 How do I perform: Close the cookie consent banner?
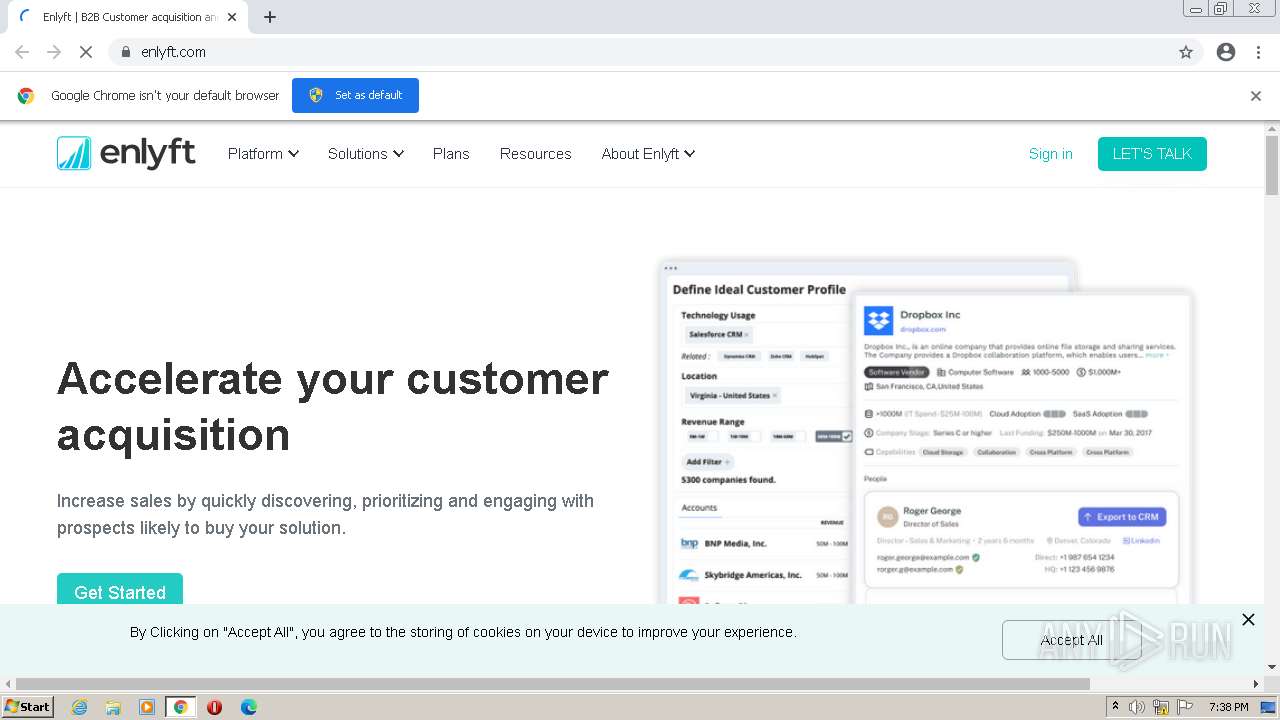1248,619
